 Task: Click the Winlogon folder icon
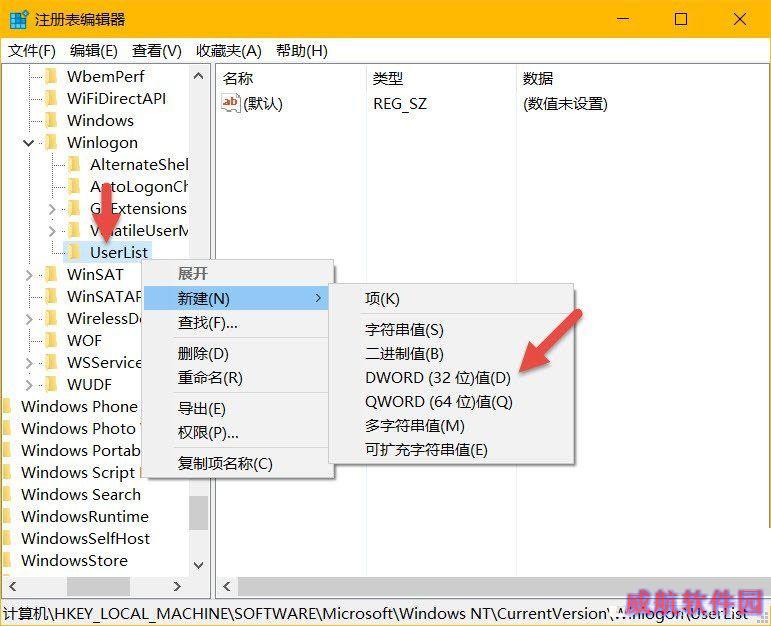coord(51,142)
